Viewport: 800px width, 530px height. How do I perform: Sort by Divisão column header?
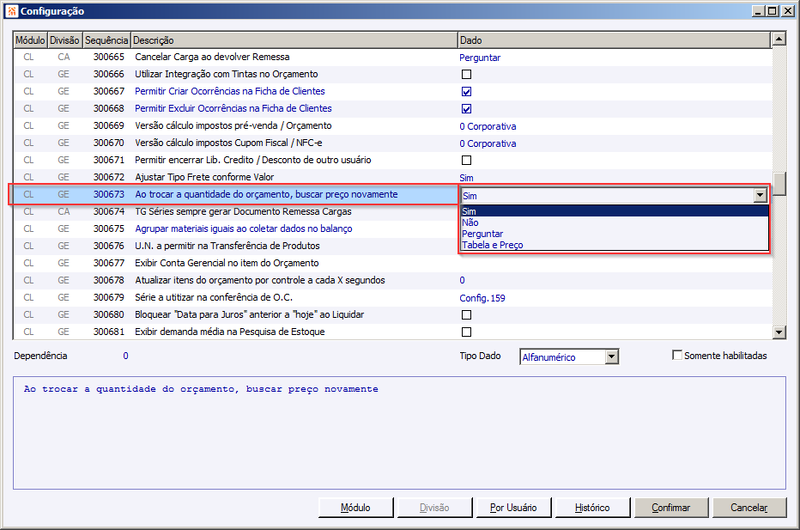click(x=65, y=40)
